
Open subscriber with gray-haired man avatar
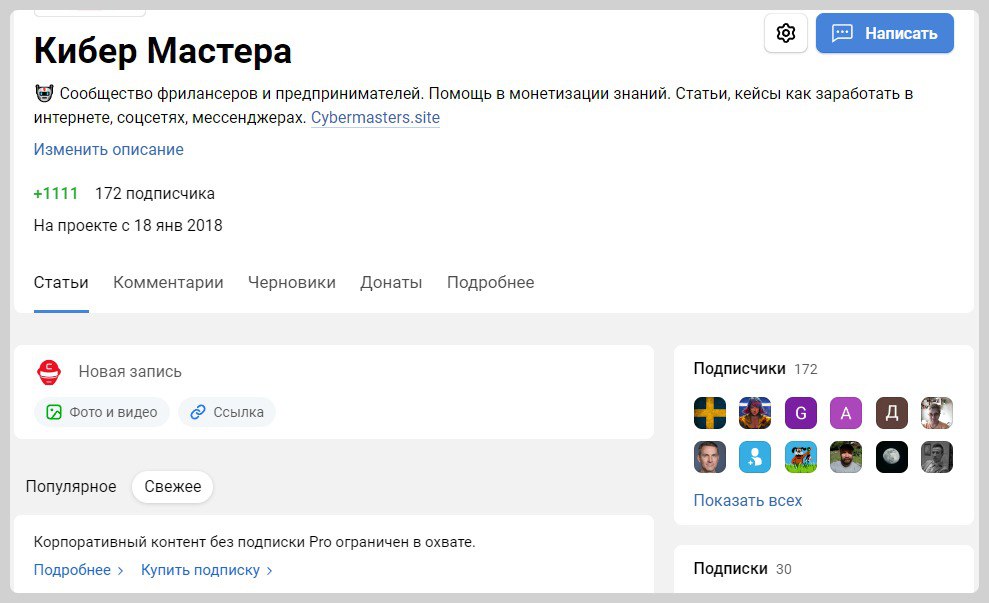(710, 457)
